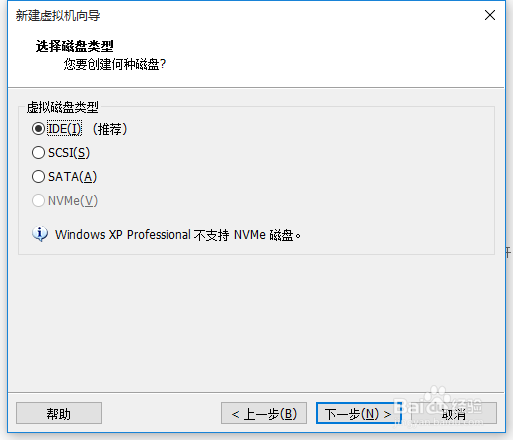
Task: Continue with 下一步(N) button
Action: click(359, 413)
